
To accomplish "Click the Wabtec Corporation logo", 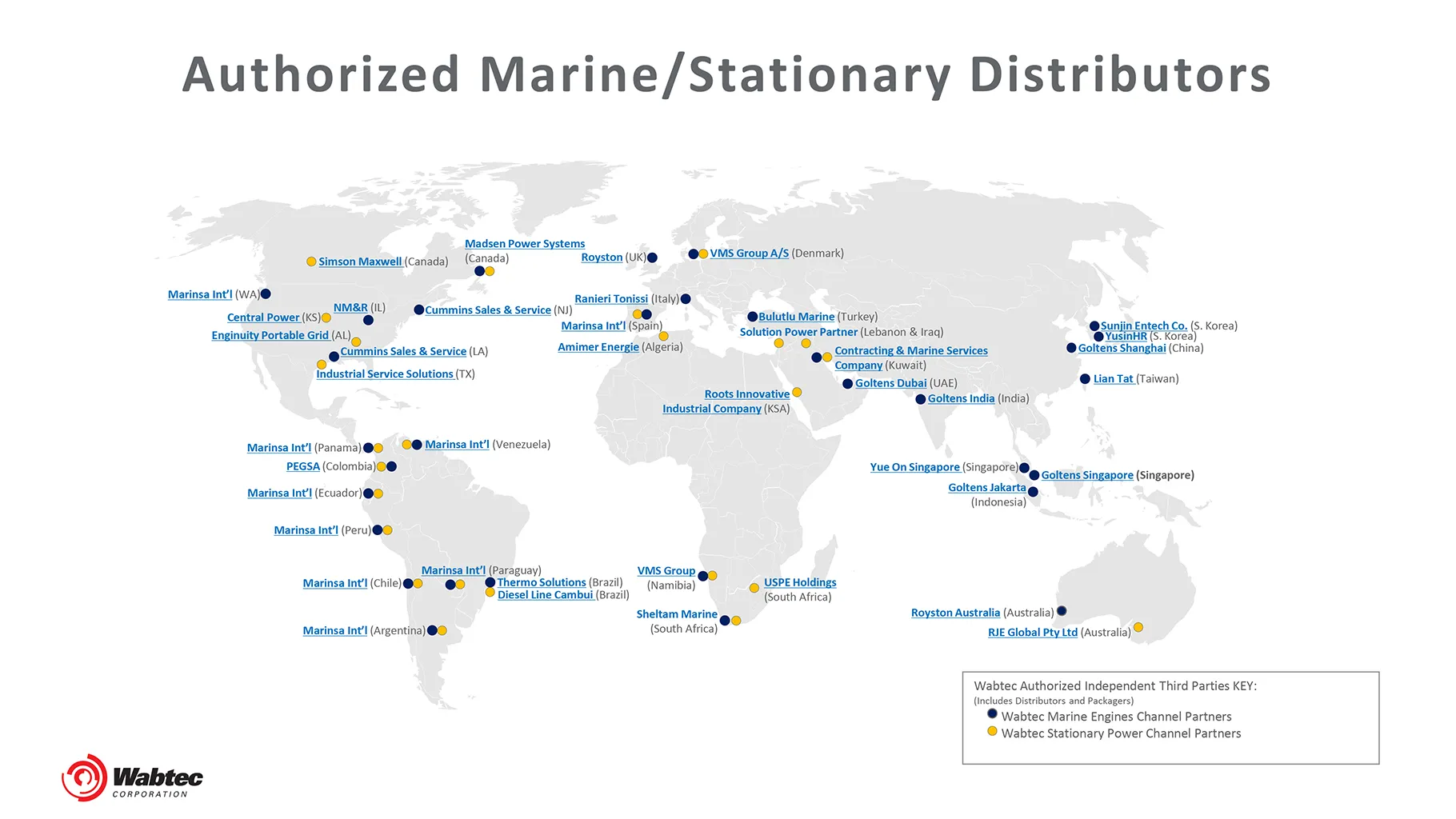I will coord(132,777).
